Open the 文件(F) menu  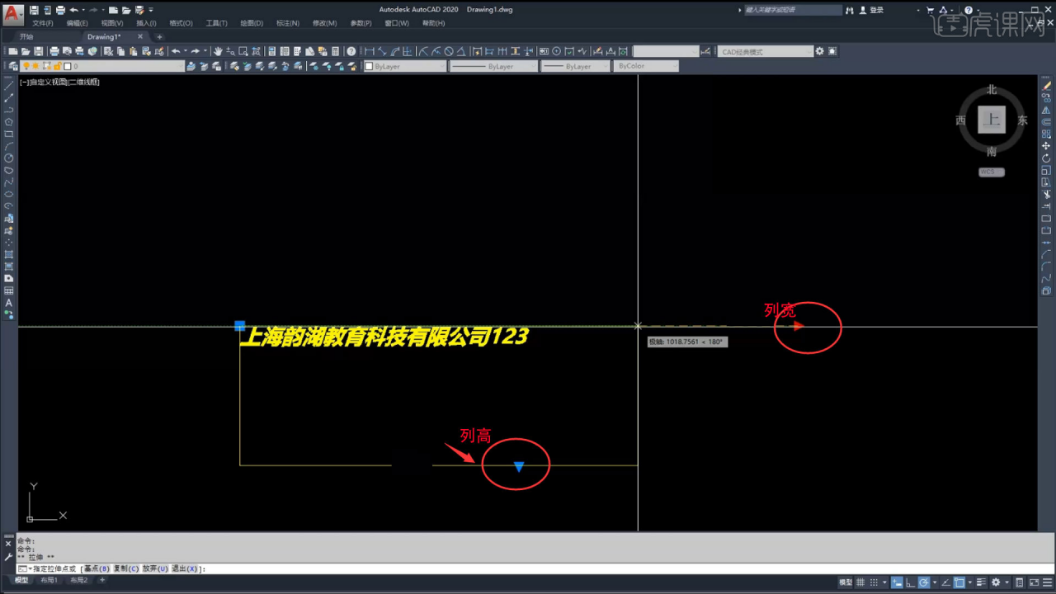42,23
